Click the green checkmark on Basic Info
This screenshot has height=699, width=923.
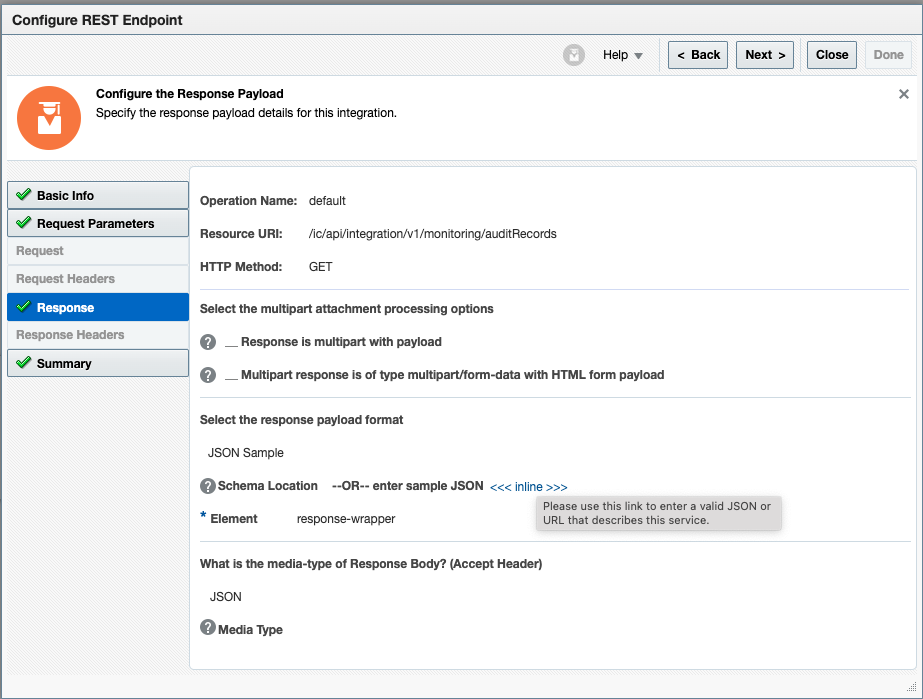(22, 195)
